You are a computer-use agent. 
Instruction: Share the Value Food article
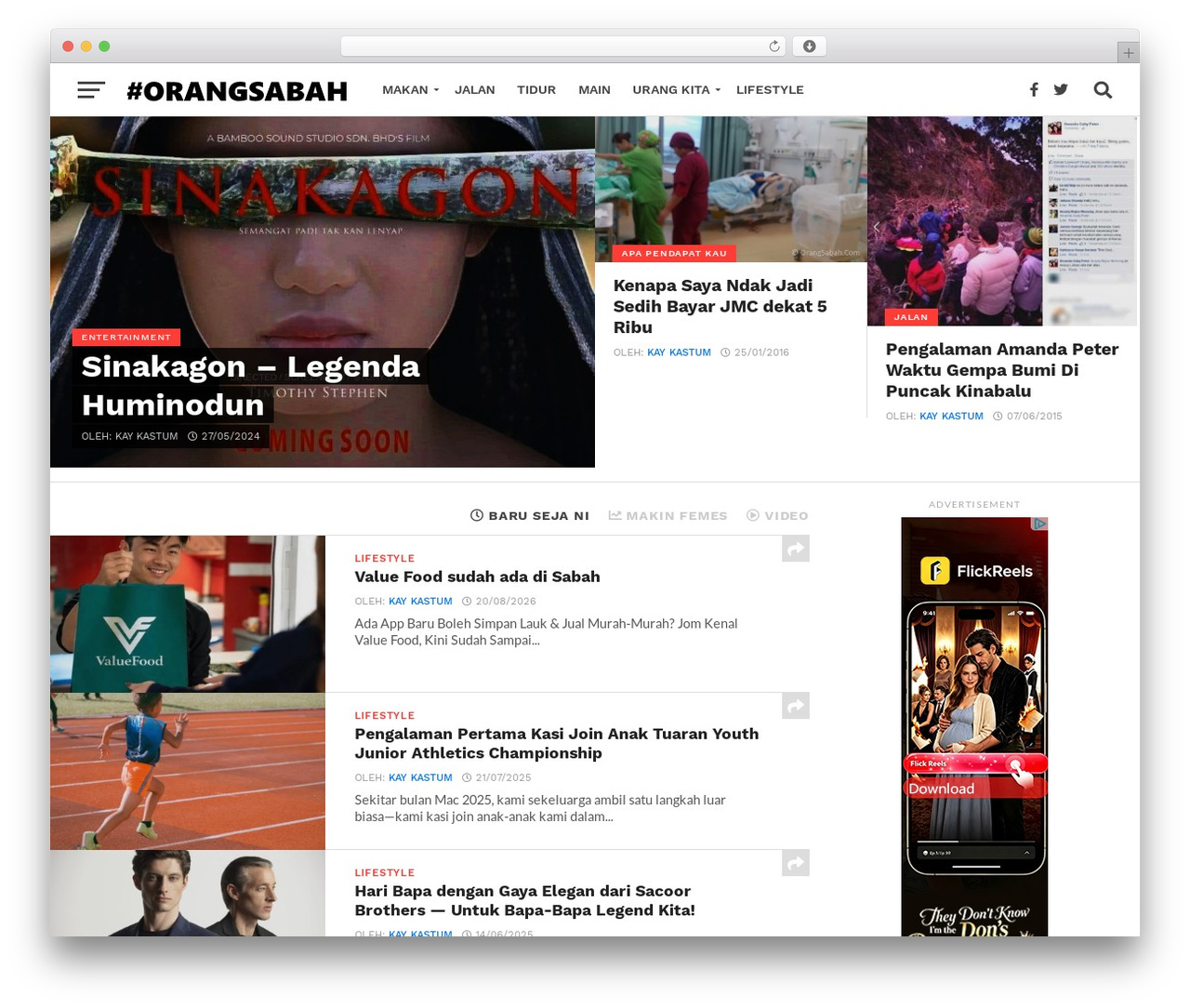[x=796, y=550]
